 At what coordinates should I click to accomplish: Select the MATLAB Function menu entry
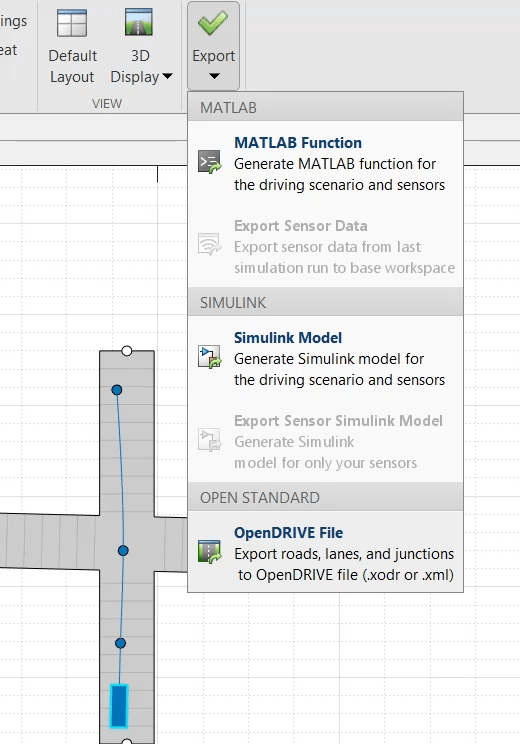(325, 163)
